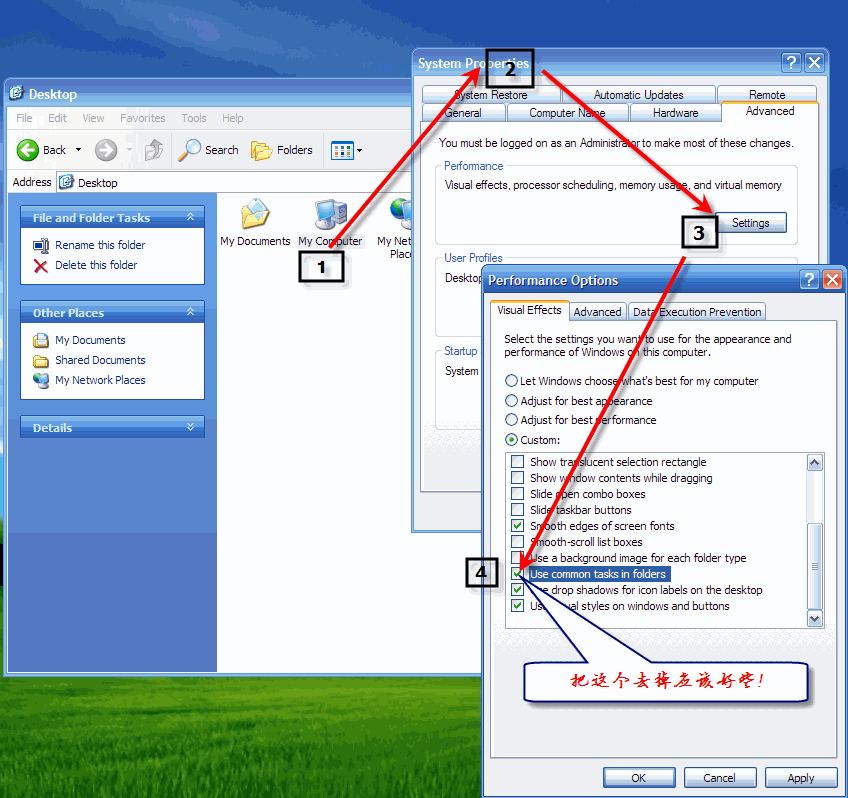This screenshot has height=798, width=848.
Task: Uncheck Smooth edges of screen fonts
Action: 518,526
